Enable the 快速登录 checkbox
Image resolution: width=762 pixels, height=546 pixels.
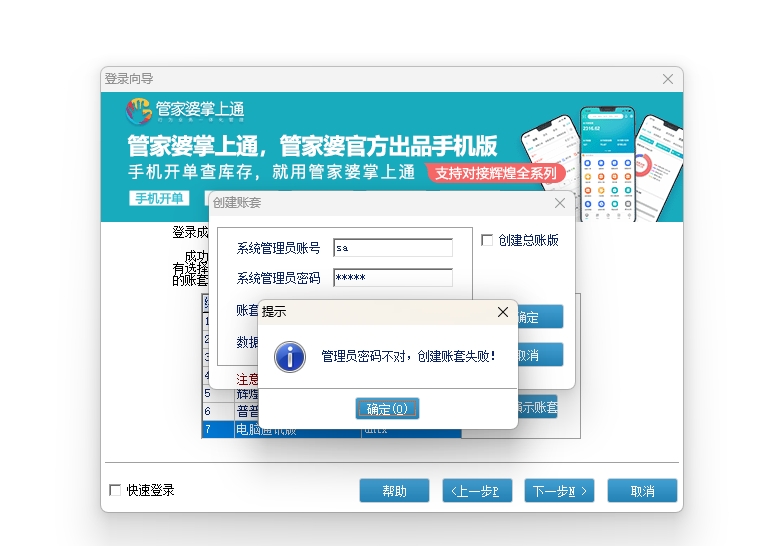[x=115, y=490]
